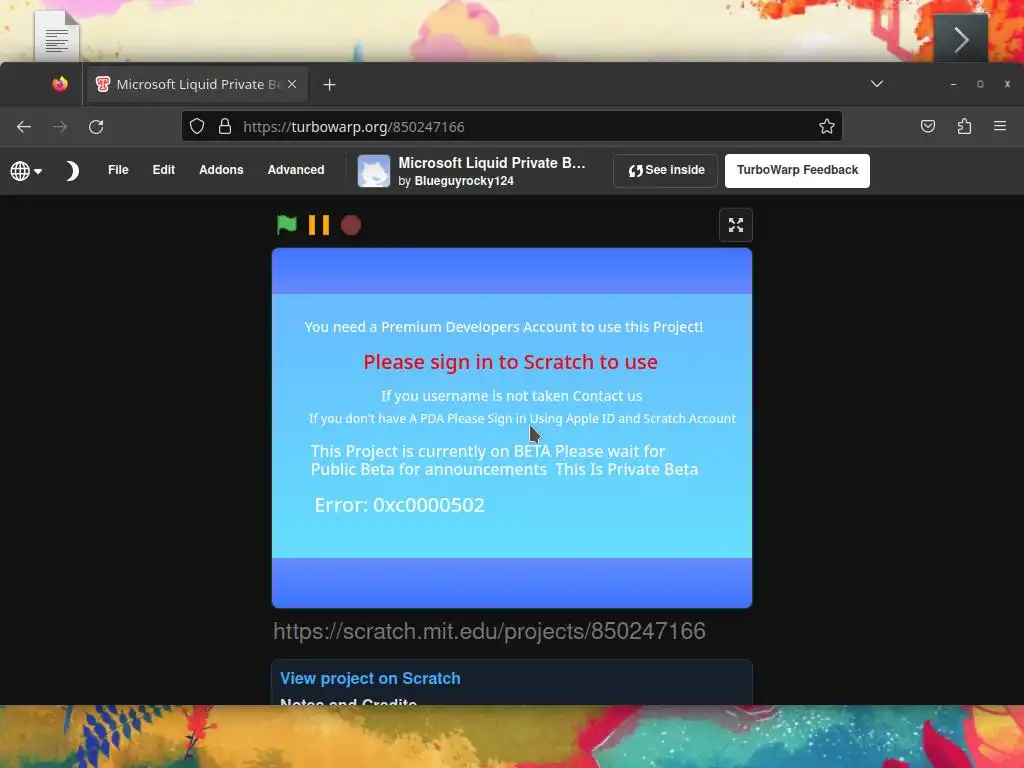
Task: Click the project URL input field
Action: click(x=512, y=631)
